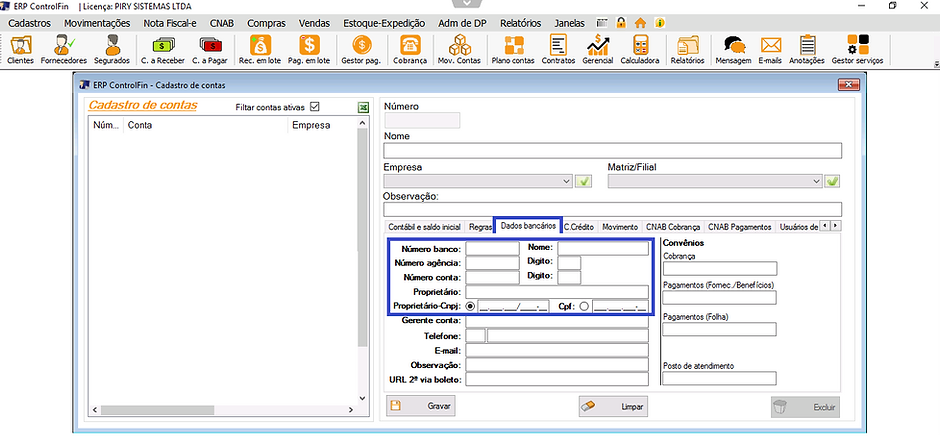Screen dimensions: 940x440
Task: Click the Número banco field
Action: [x=492, y=248]
